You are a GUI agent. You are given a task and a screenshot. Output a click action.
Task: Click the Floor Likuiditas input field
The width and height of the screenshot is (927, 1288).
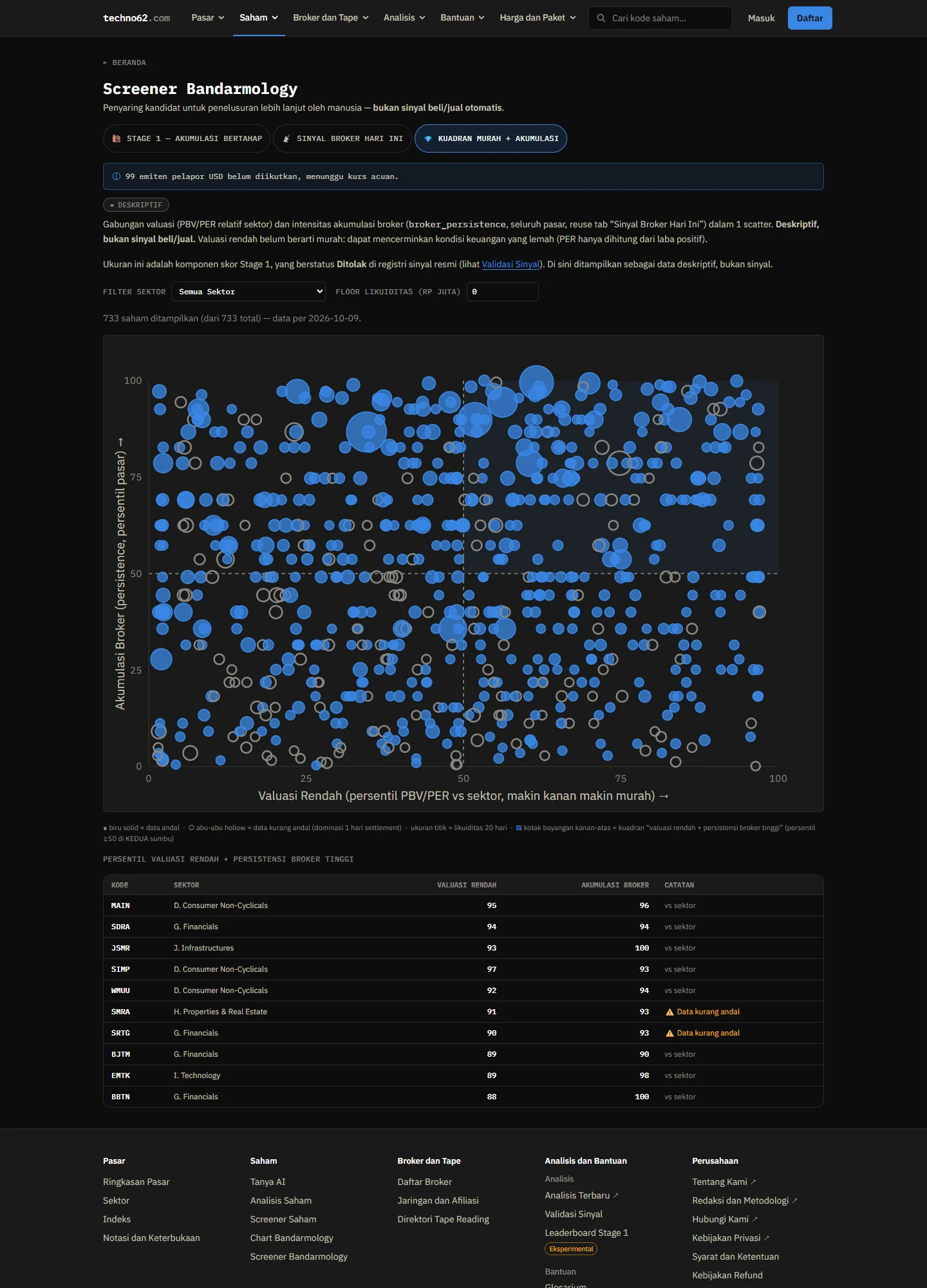coord(502,292)
